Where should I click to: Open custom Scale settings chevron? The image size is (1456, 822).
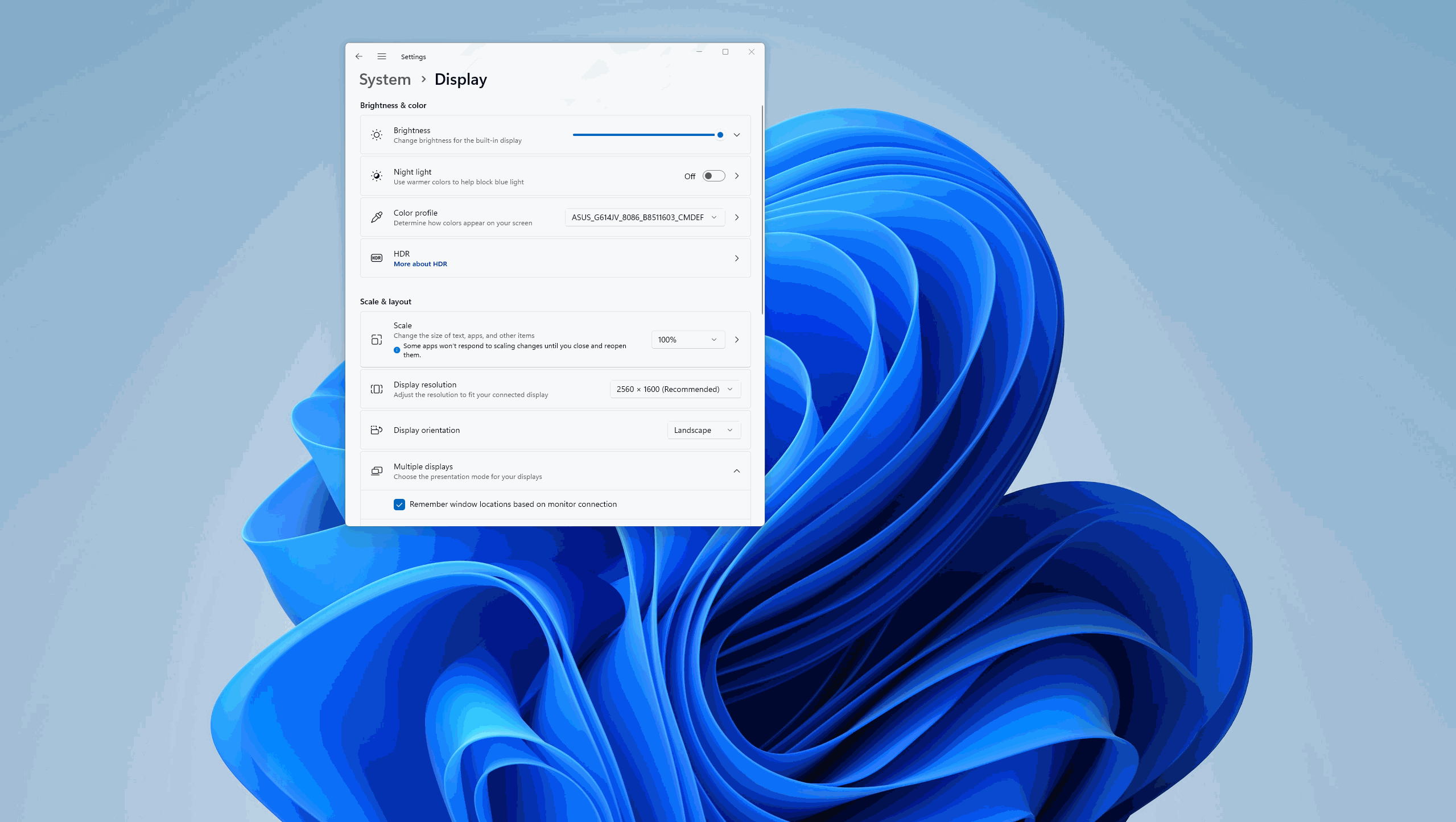(737, 340)
